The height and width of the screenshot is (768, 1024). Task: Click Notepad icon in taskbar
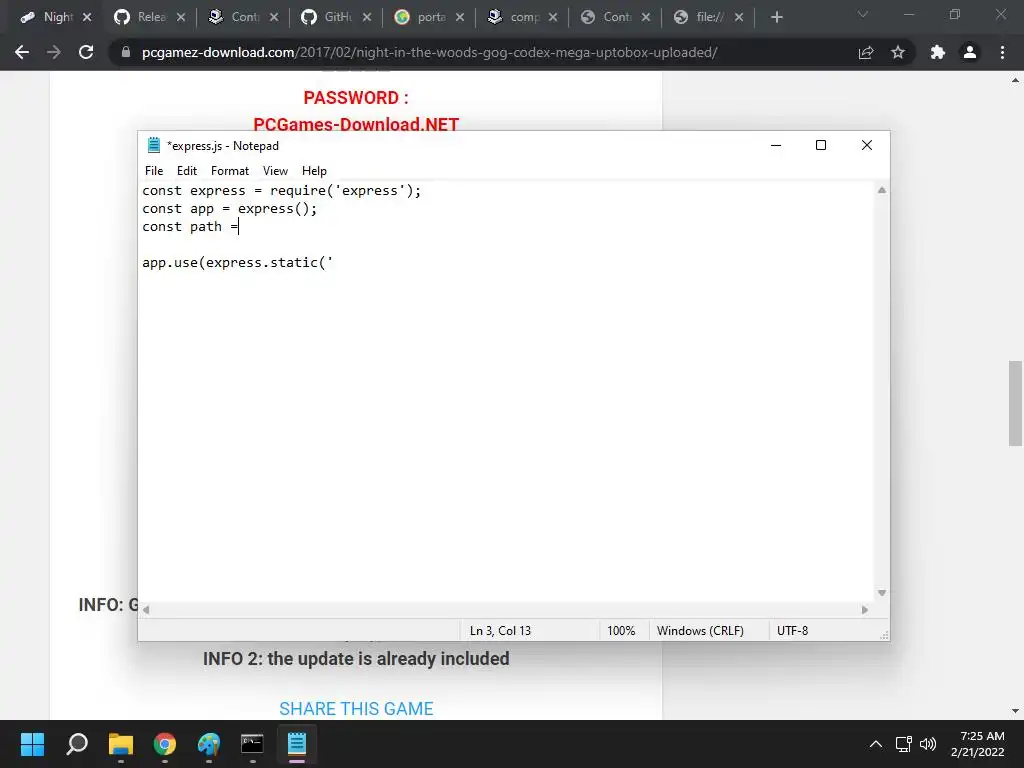pos(296,744)
